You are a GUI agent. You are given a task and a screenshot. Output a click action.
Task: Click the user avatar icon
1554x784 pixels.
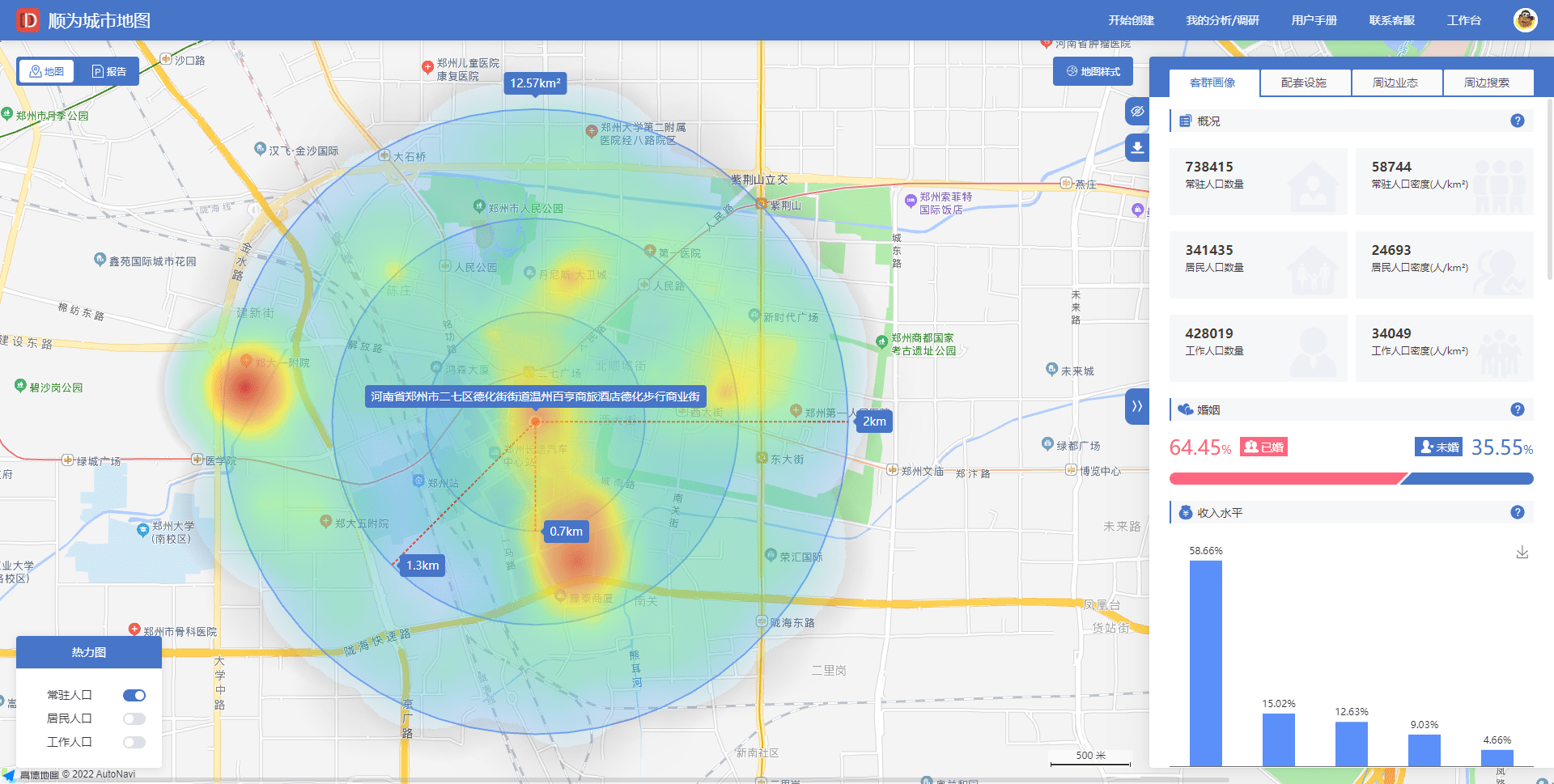coord(1525,20)
